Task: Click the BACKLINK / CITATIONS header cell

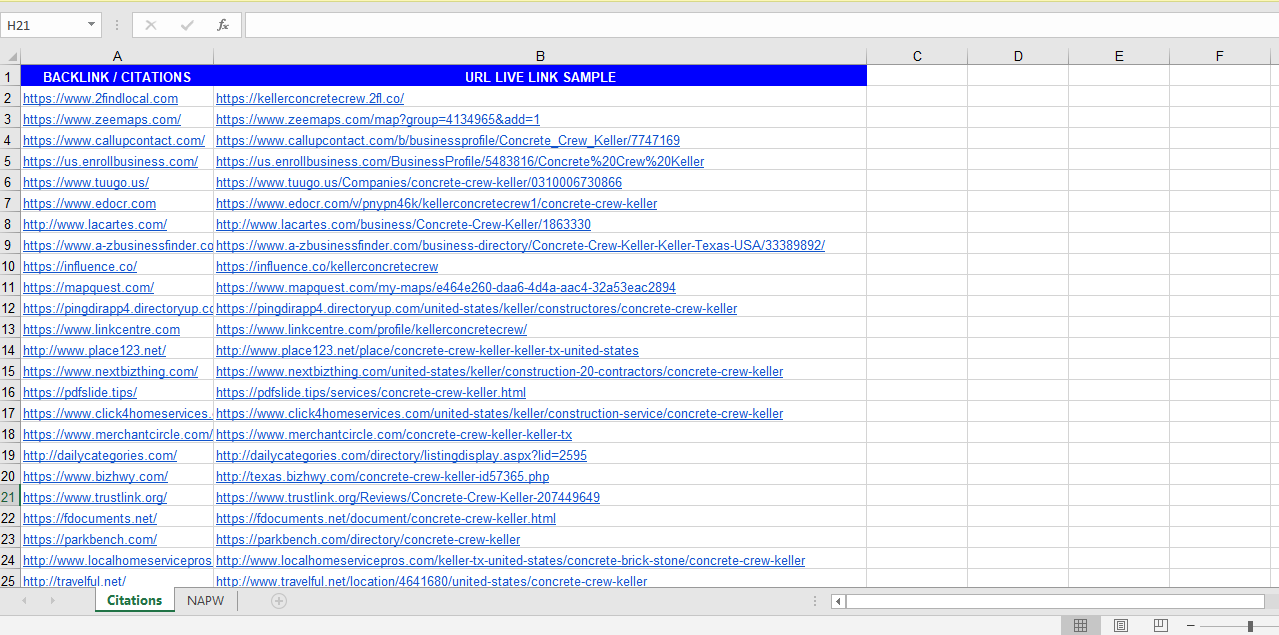Action: [117, 77]
